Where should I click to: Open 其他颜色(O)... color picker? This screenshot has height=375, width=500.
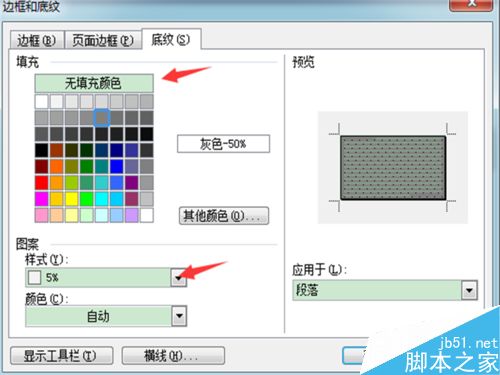pyautogui.click(x=224, y=216)
